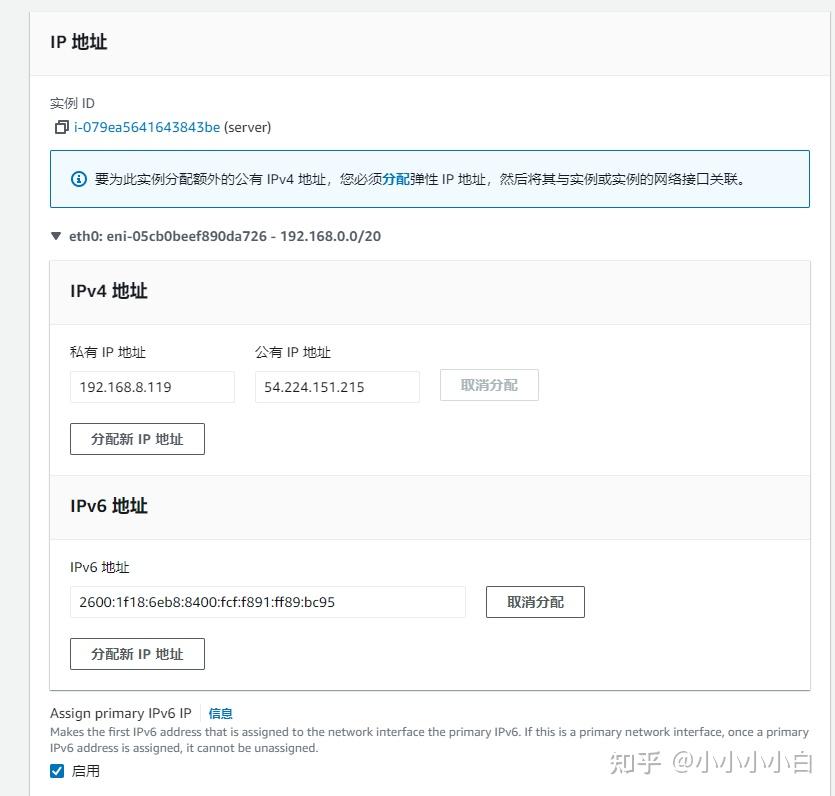Click 取消分配 beside the IPv6 address
Image resolution: width=835 pixels, height=796 pixels.
click(x=535, y=601)
